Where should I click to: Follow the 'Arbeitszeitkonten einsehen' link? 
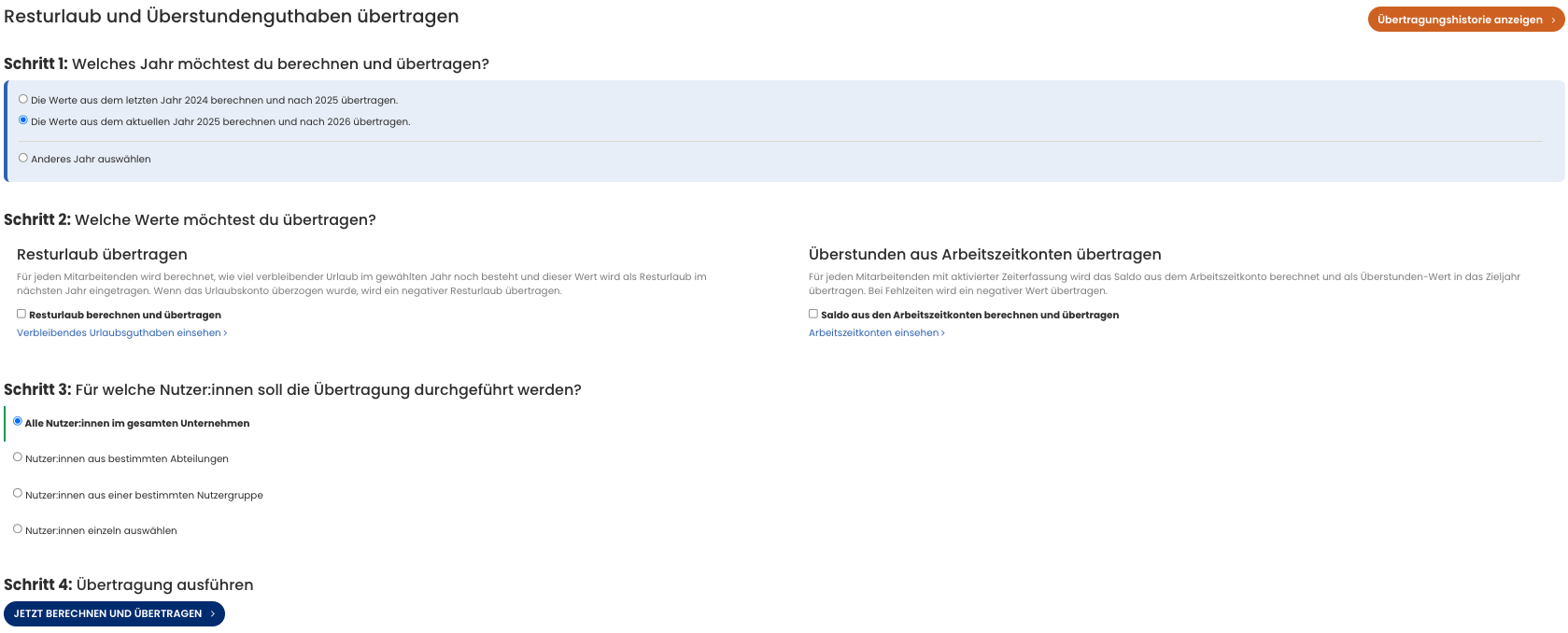tap(873, 333)
